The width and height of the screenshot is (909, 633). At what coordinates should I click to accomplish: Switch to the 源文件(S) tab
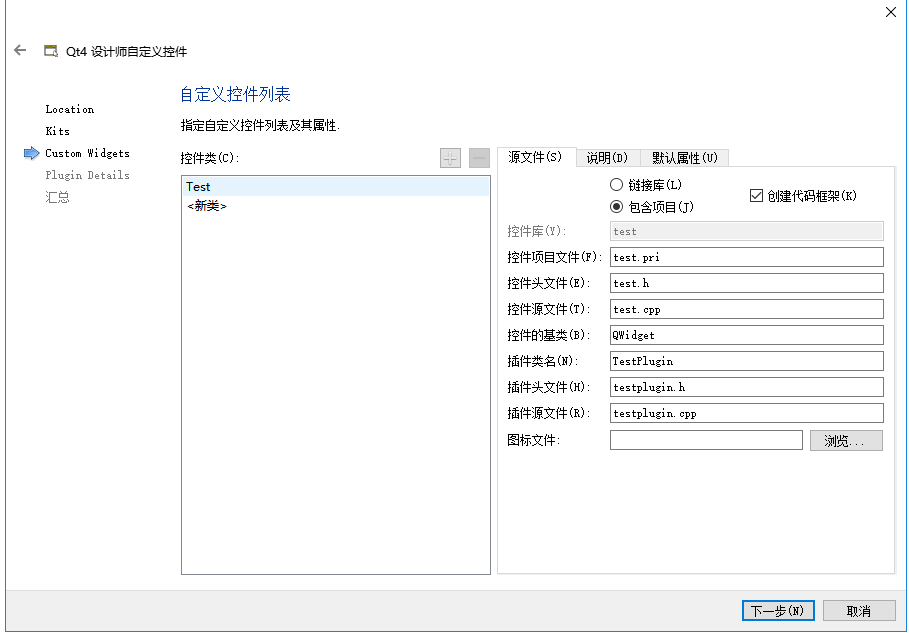[535, 157]
